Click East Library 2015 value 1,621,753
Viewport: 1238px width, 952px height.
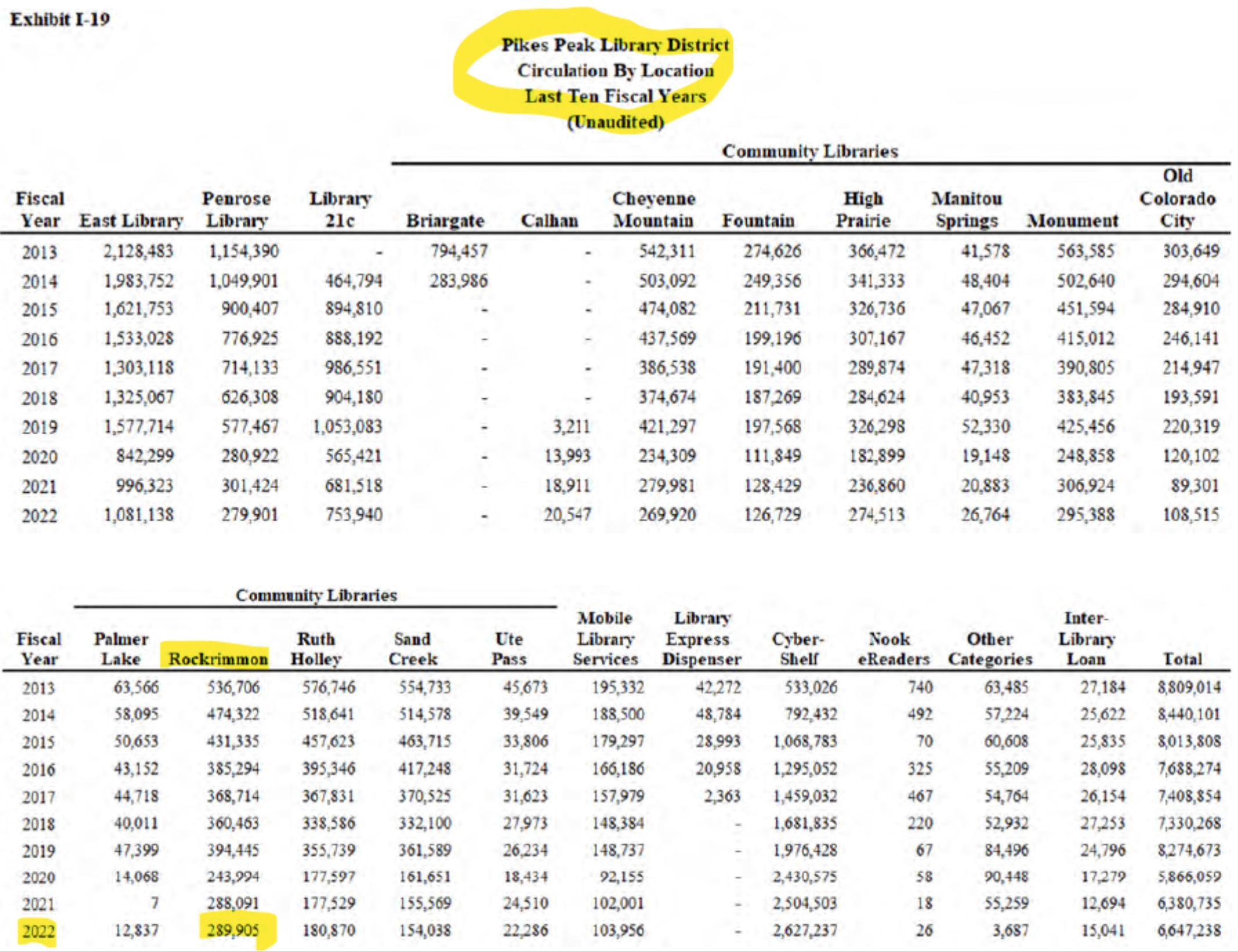click(138, 308)
